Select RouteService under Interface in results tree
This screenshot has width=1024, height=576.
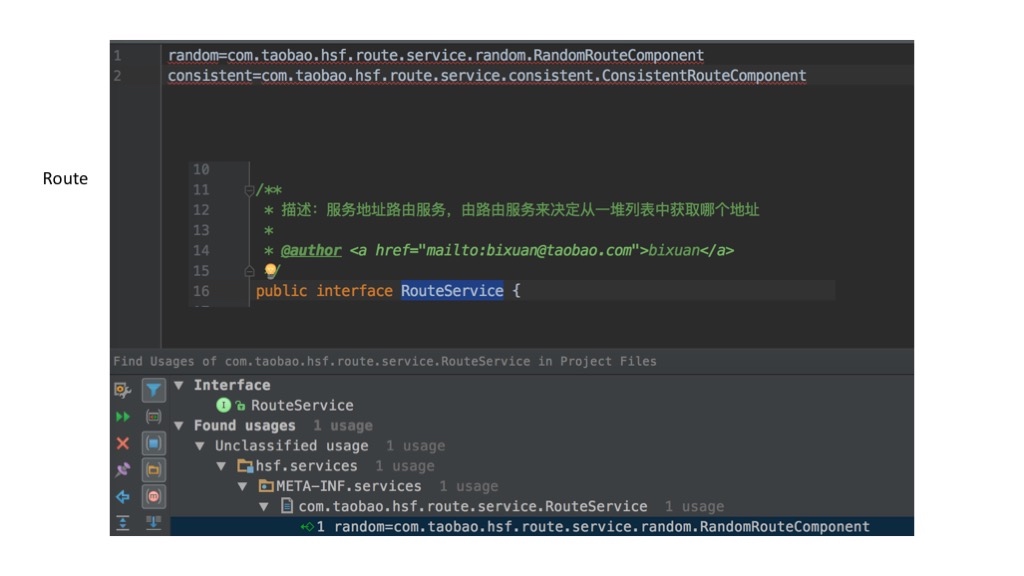[x=302, y=405]
